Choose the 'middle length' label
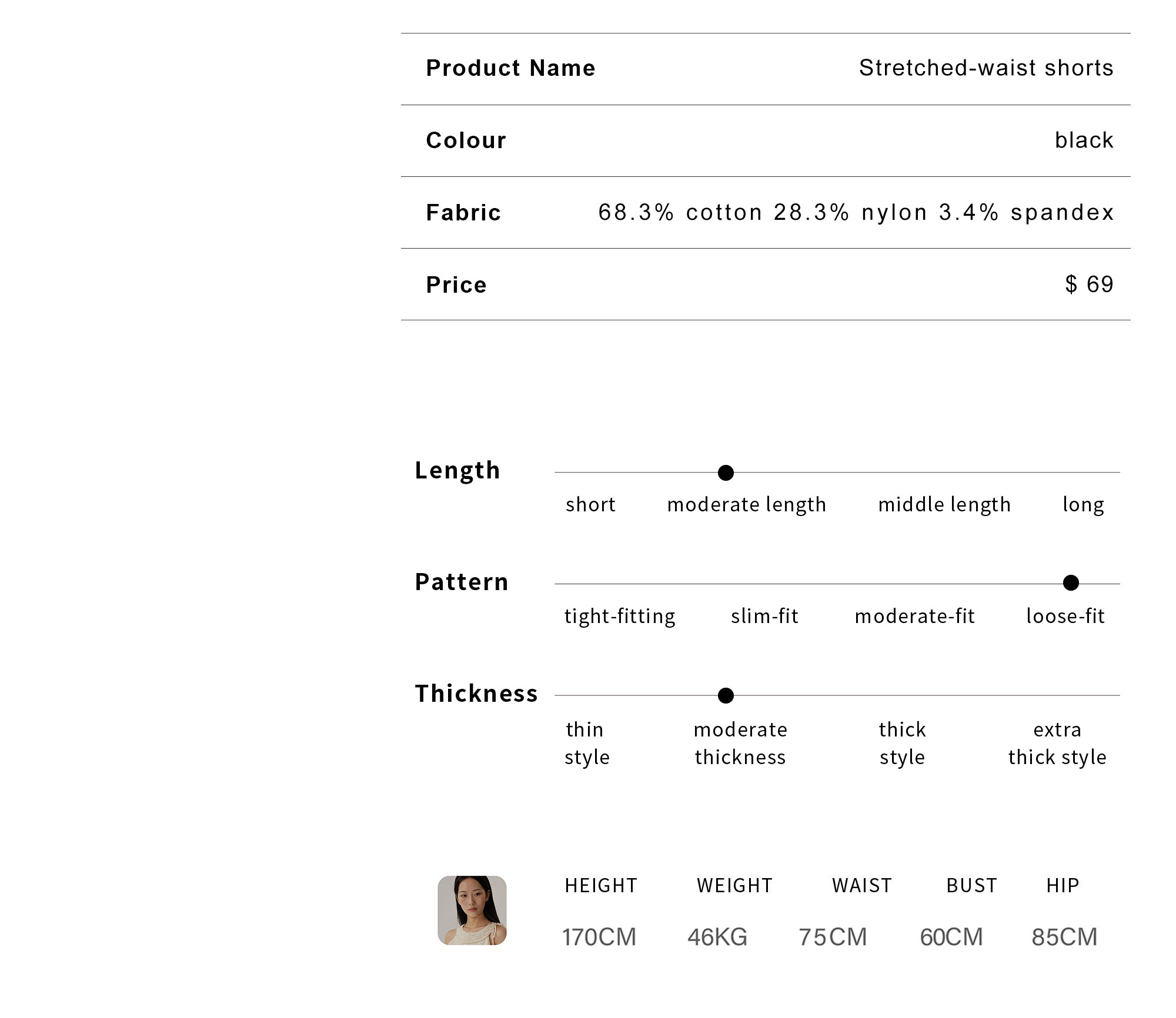The image size is (1176, 1018). pyautogui.click(x=944, y=505)
